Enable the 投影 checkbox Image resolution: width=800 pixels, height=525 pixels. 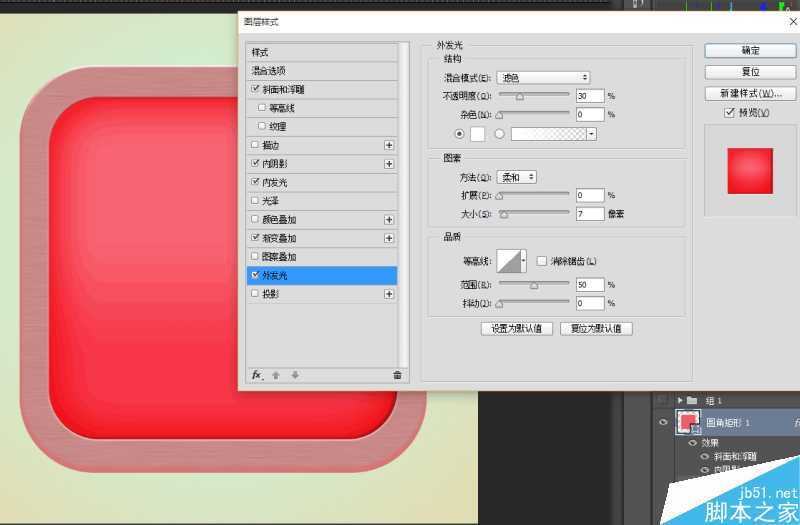255,293
